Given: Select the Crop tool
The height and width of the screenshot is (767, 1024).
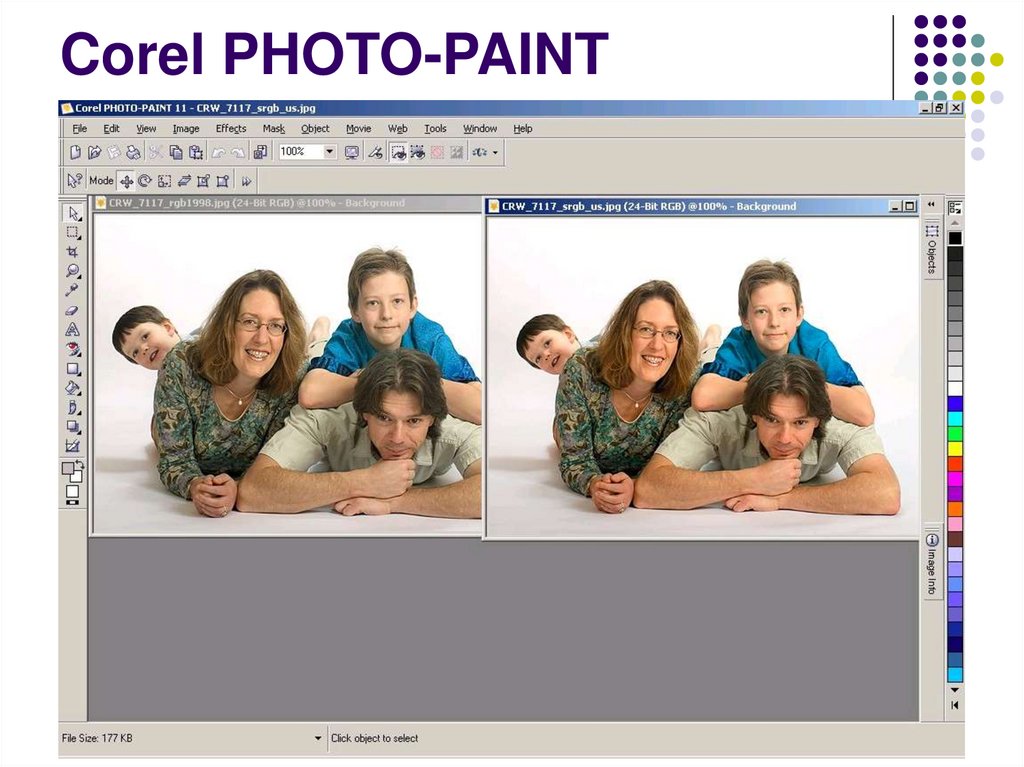Looking at the screenshot, I should coord(73,252).
